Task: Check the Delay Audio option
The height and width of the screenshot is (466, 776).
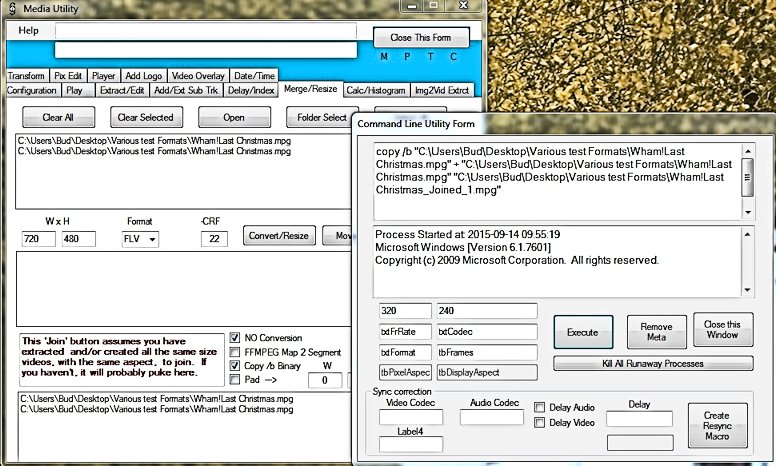Action: (x=540, y=408)
